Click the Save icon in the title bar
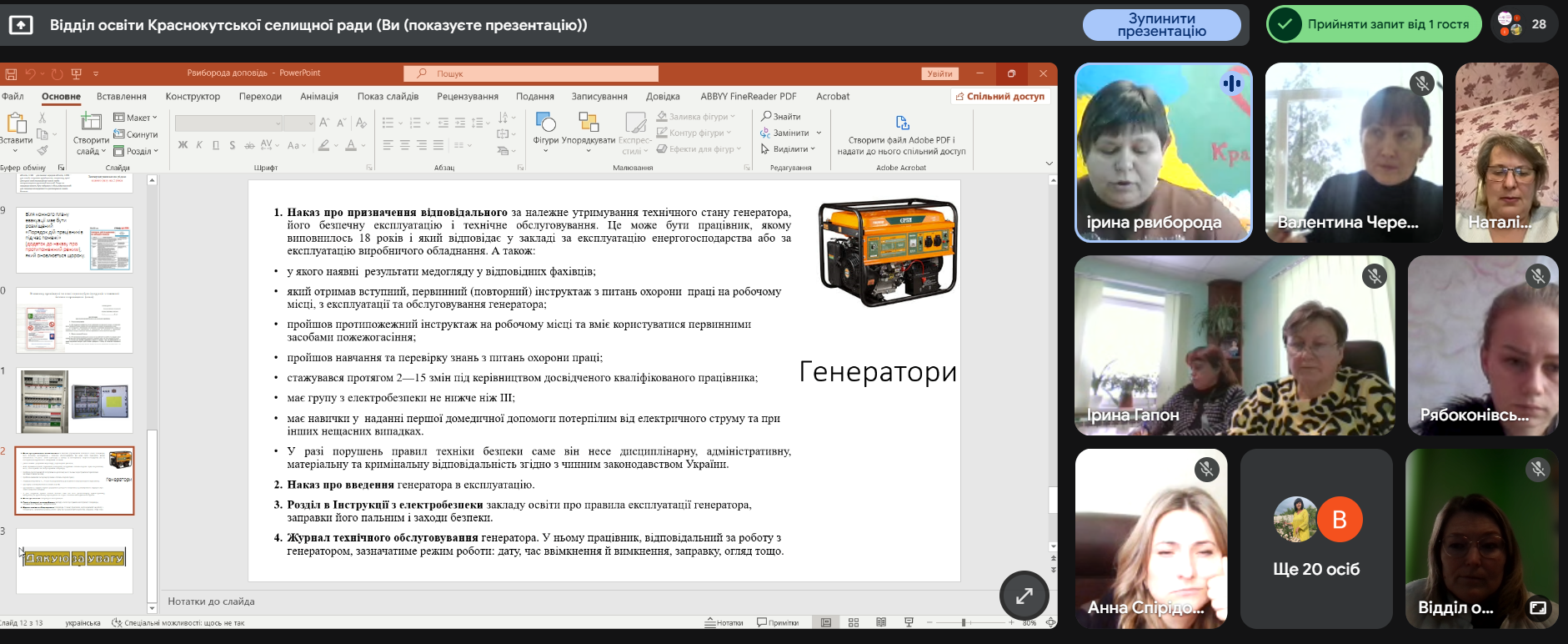 [x=10, y=74]
